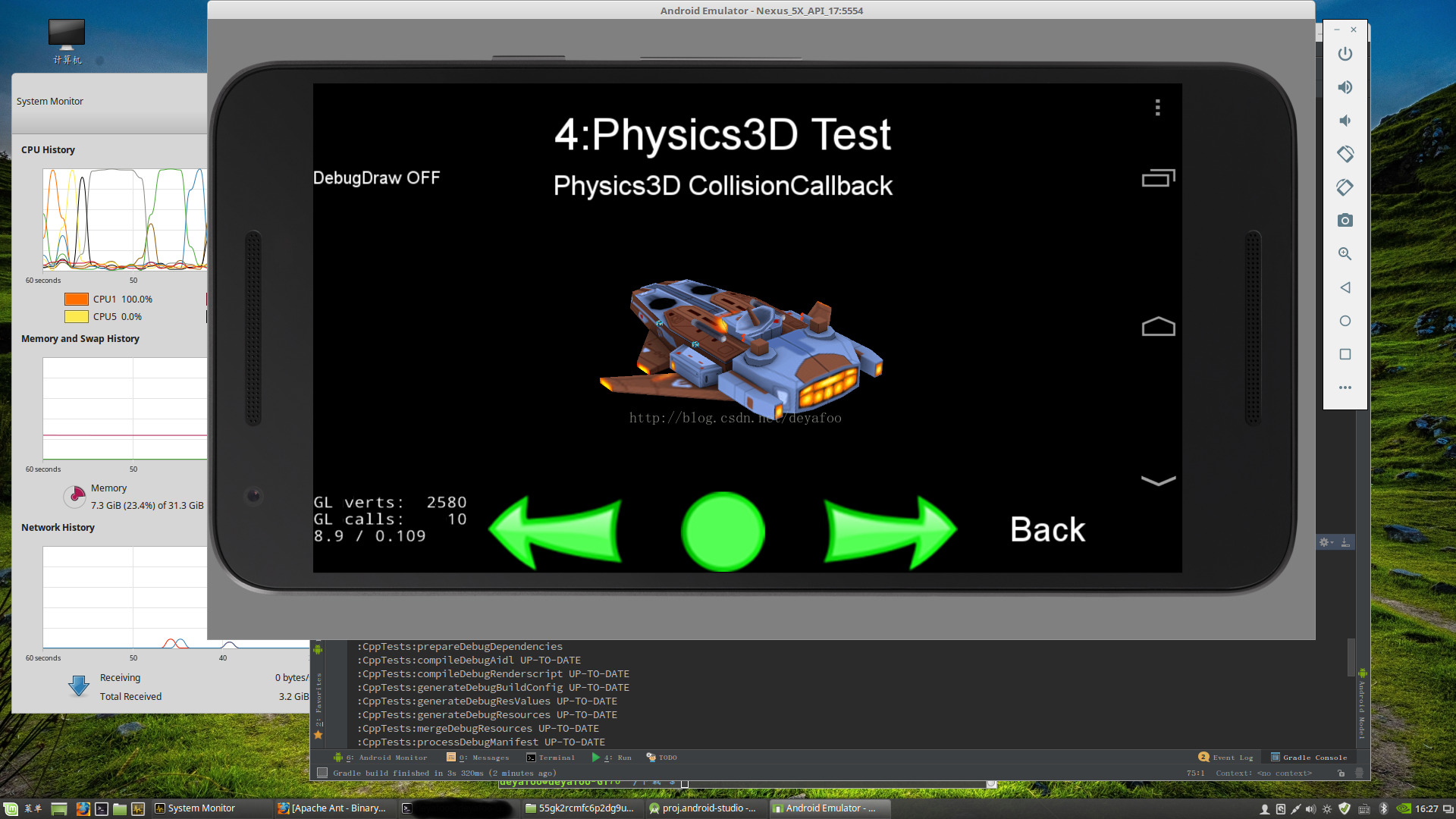Click the NVIDIA icon in the system tray

point(1404,809)
